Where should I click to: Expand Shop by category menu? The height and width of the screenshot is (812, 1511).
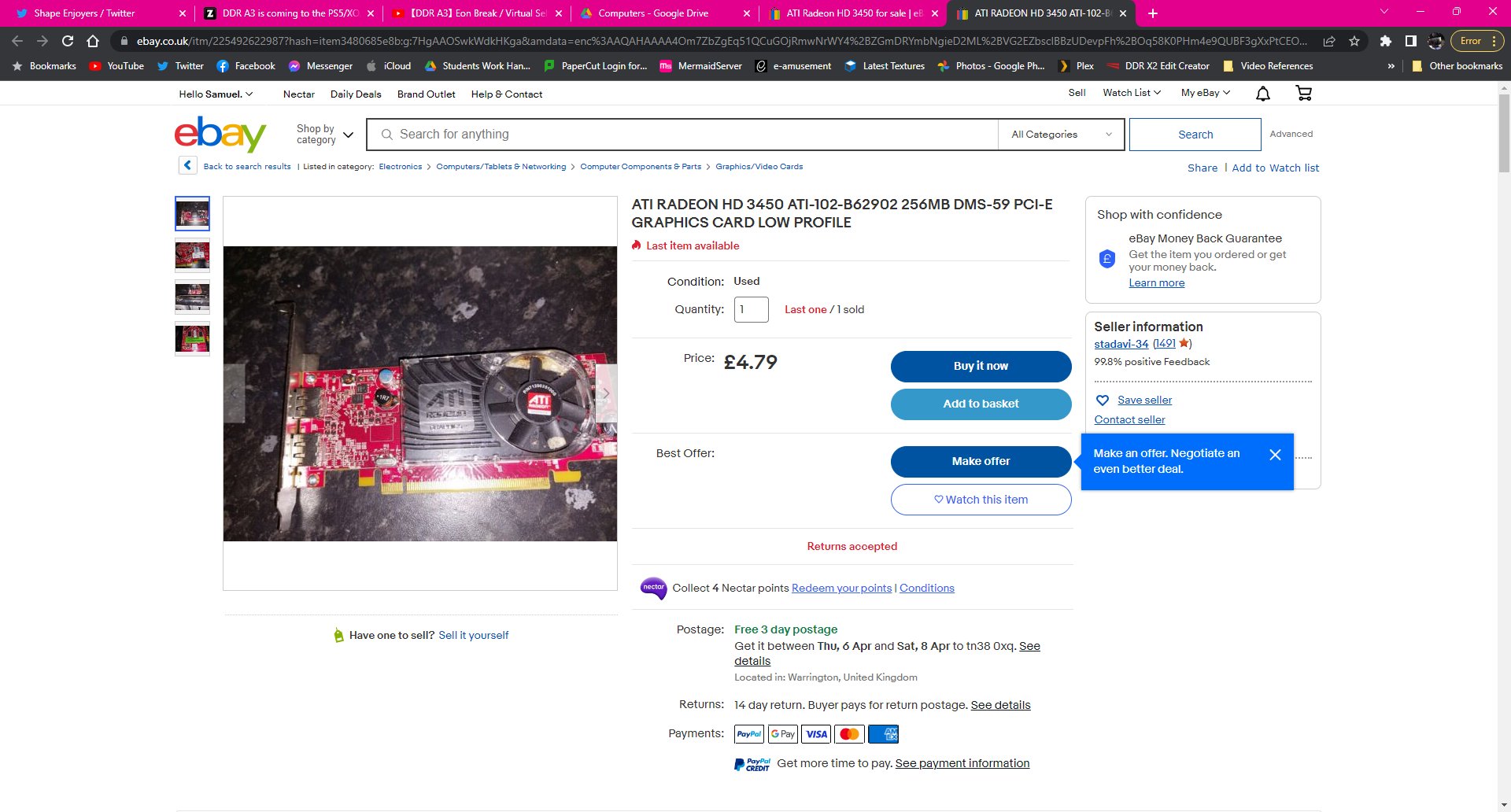tap(324, 135)
